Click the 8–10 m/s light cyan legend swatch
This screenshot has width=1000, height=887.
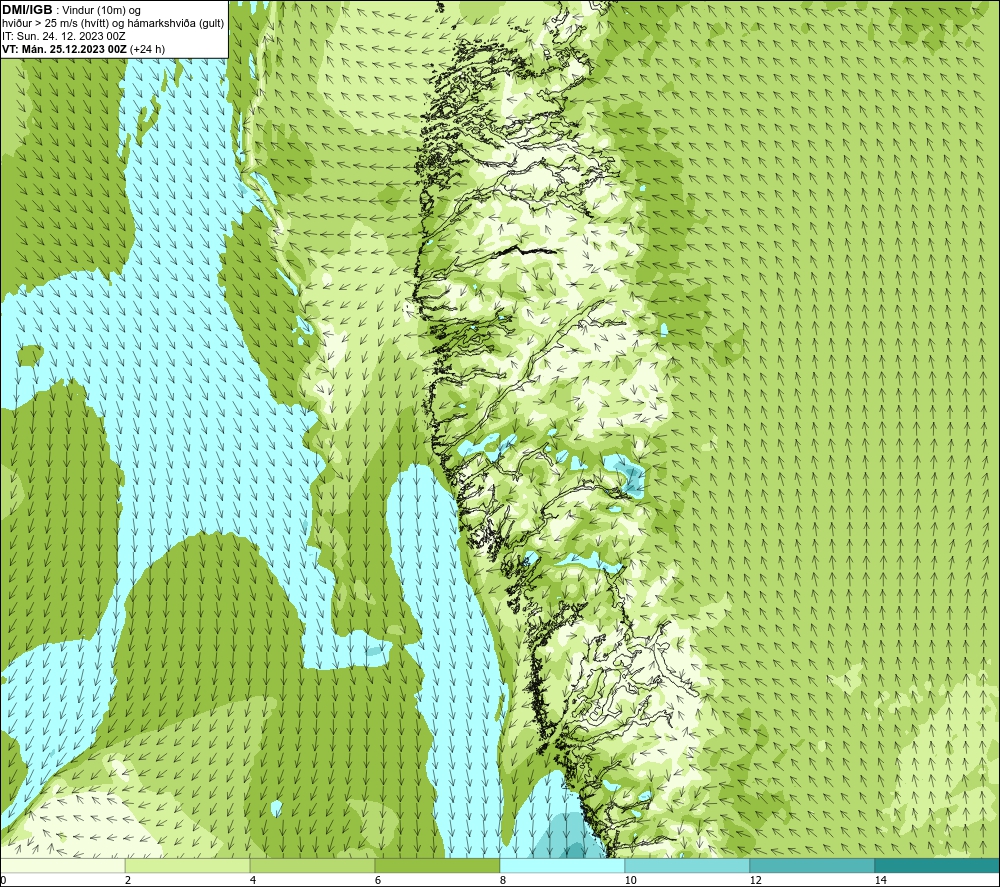click(562, 866)
